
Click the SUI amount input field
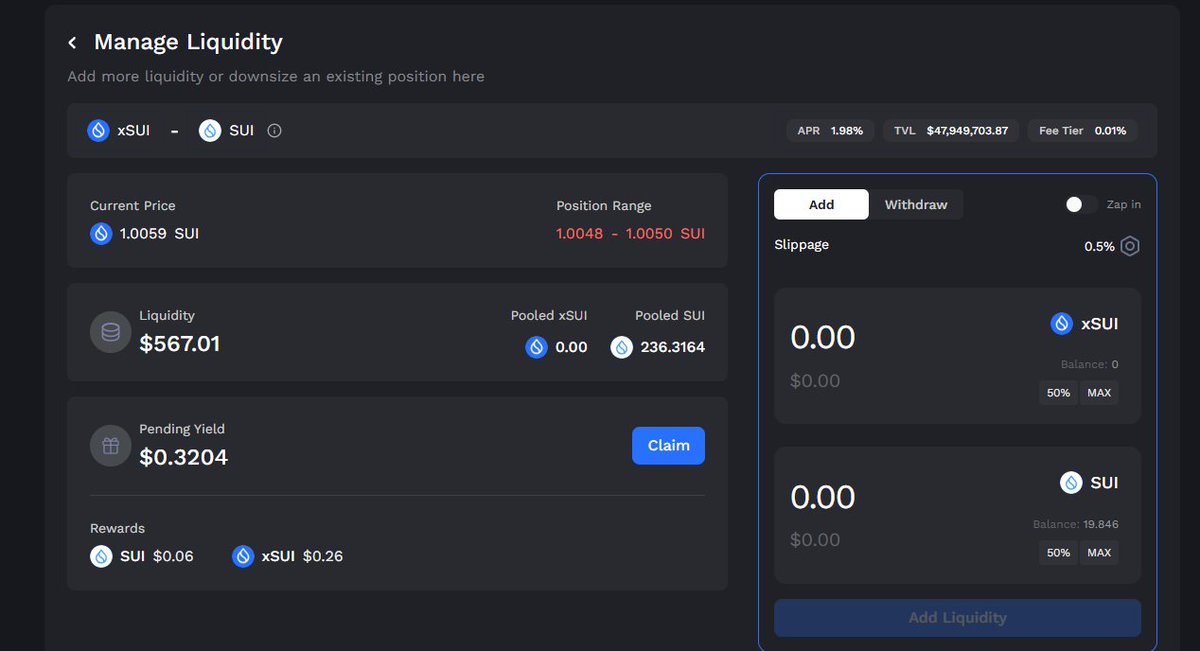coord(823,497)
